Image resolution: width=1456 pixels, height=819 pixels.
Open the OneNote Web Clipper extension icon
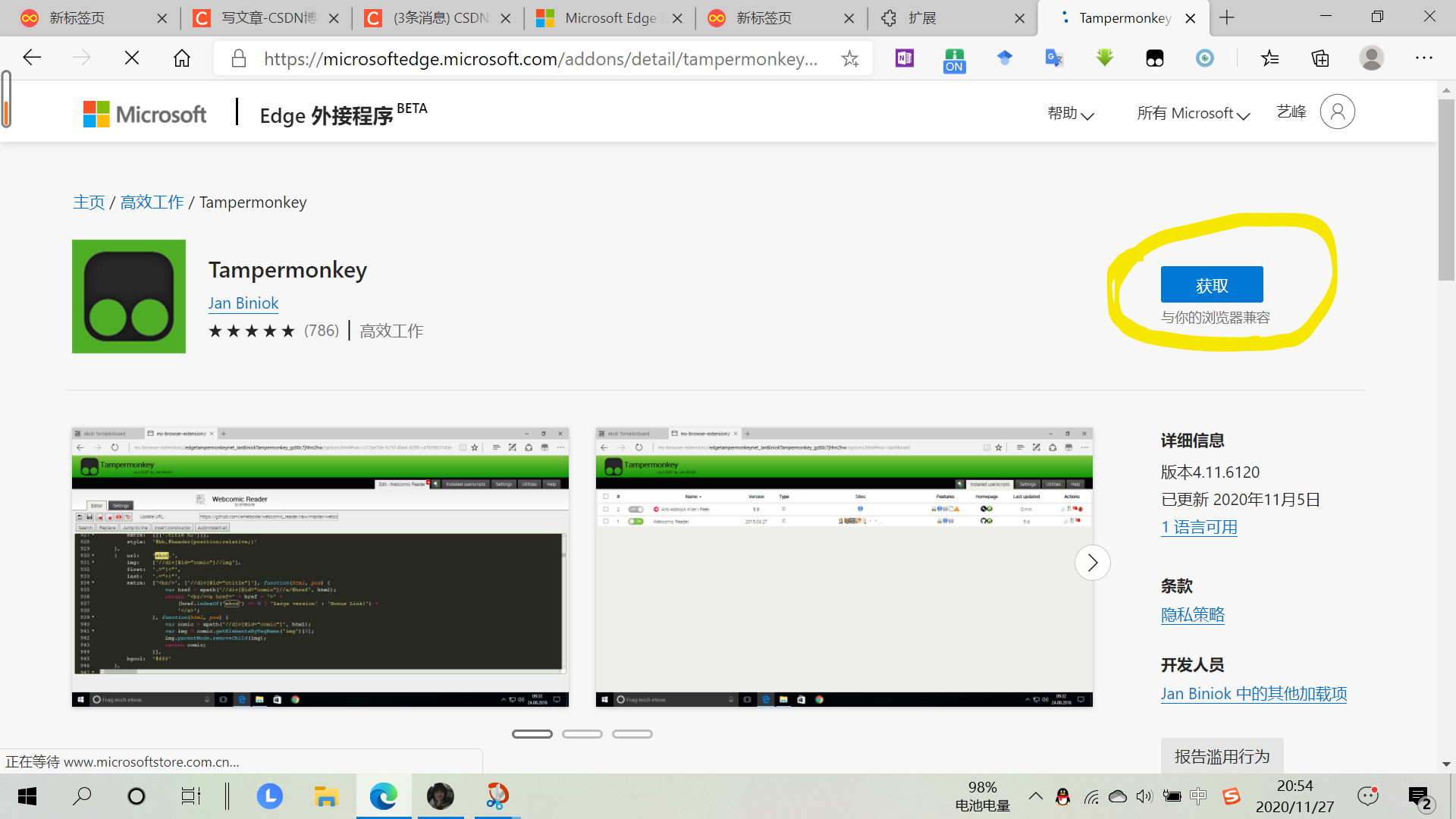coord(904,58)
